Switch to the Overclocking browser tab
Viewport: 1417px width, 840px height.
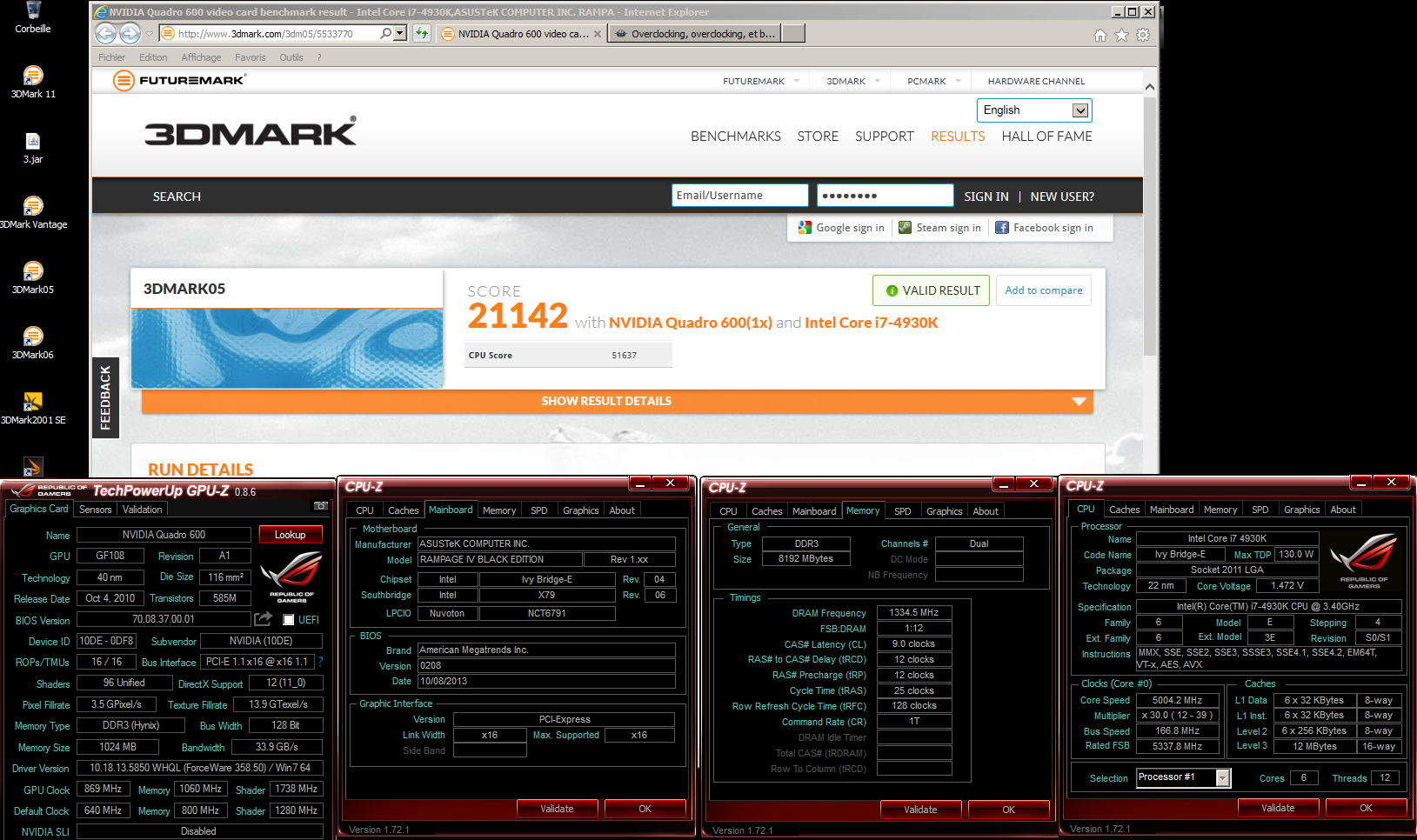[695, 34]
